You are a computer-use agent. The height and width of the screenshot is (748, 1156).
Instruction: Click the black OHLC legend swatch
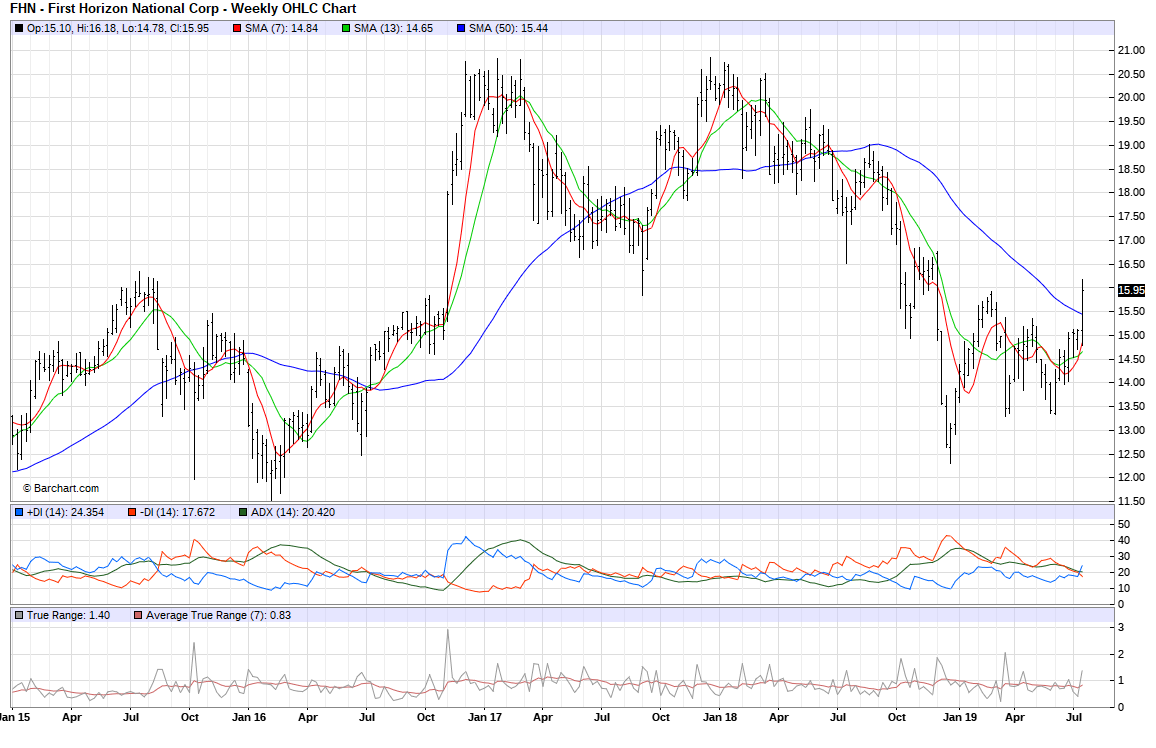[x=19, y=28]
